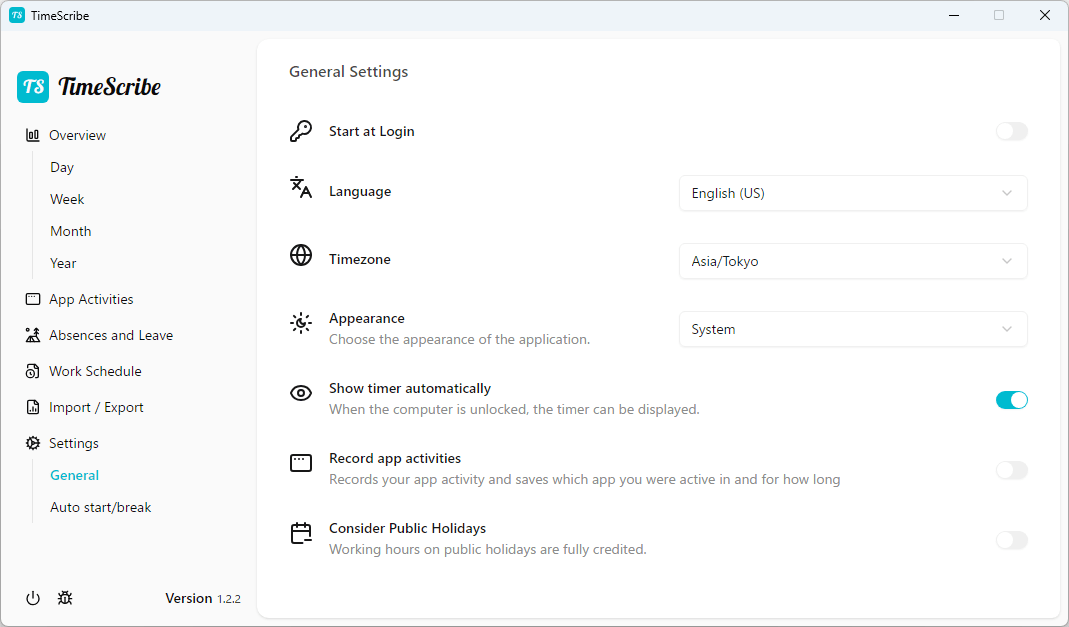Image resolution: width=1069 pixels, height=627 pixels.
Task: Click the Settings gear icon
Action: pos(32,444)
